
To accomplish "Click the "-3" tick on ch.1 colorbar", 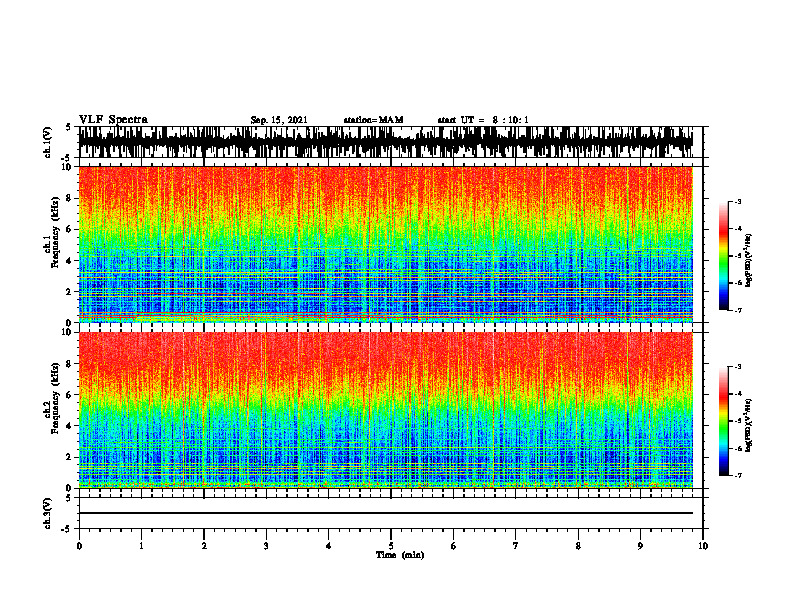I will 738,202.
